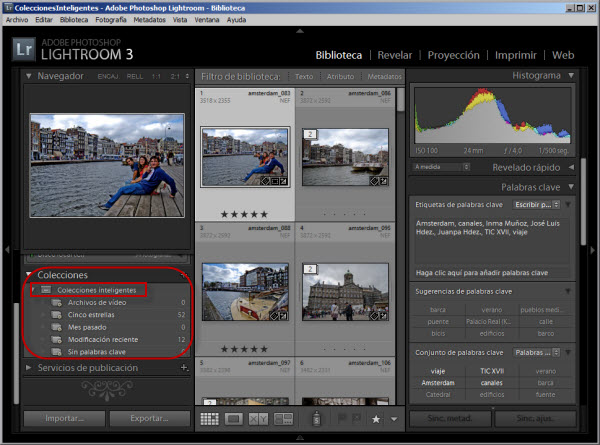Click the Importar... button
600x445 pixels.
coord(64,419)
